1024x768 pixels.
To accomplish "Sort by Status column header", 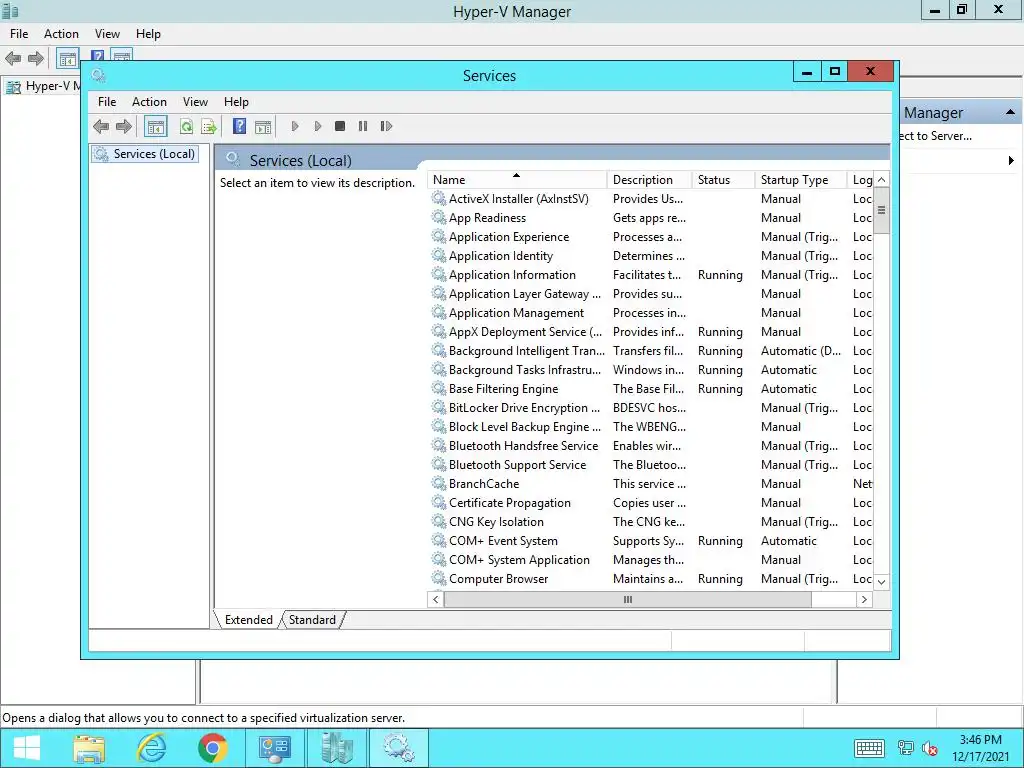I will pos(723,180).
